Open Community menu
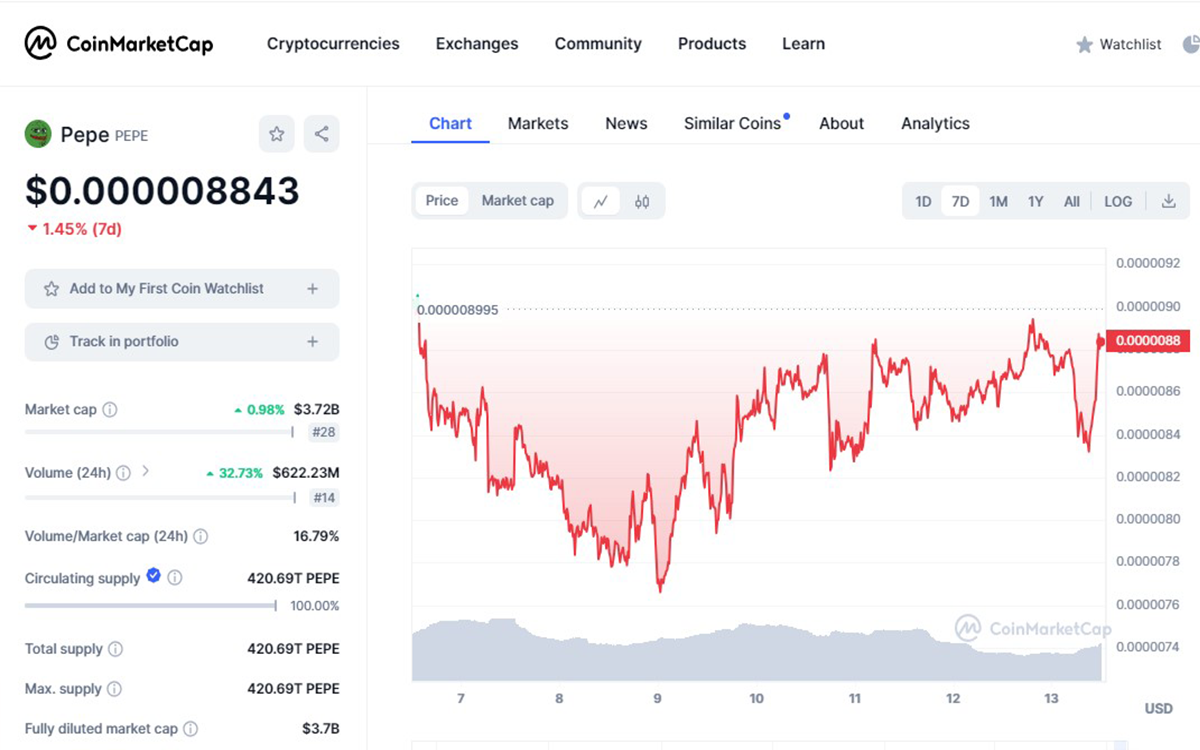This screenshot has height=750, width=1200. 598,44
